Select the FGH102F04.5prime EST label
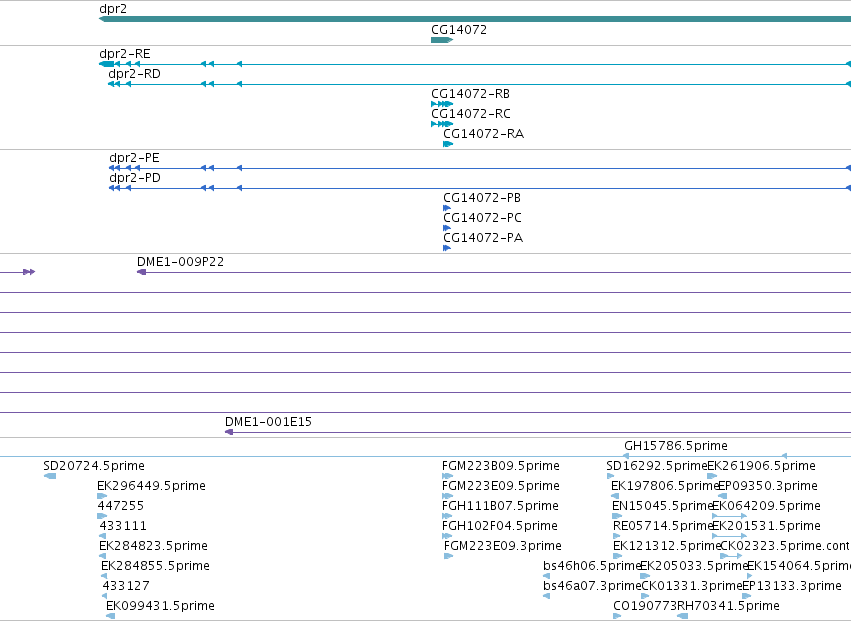Viewport: 851px width, 621px height. pos(500,526)
